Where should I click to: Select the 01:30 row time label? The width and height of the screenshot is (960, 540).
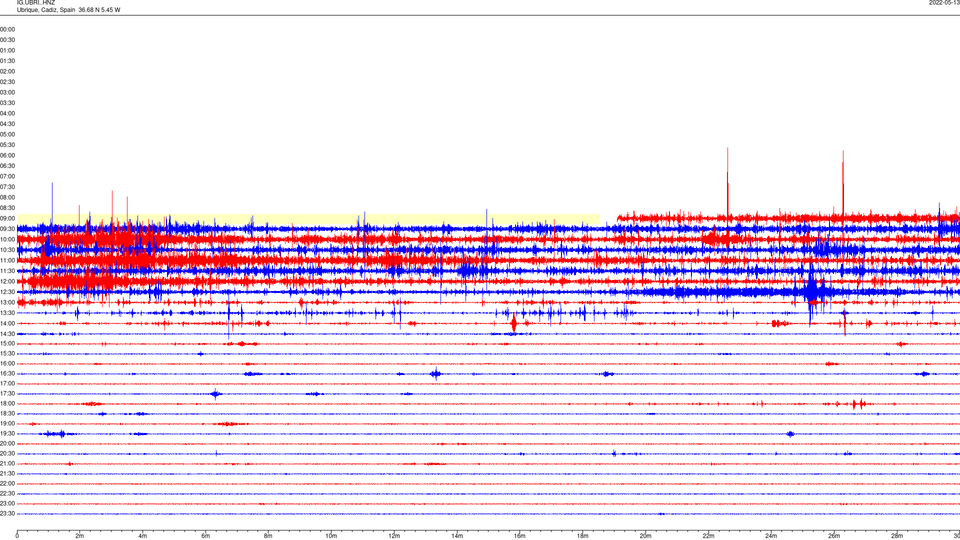7,61
